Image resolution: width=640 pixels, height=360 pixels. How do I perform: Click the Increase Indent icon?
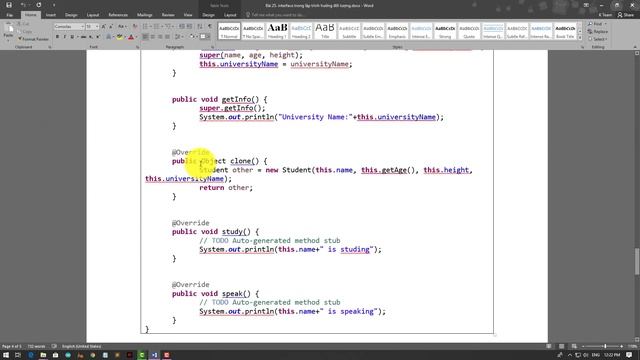click(x=189, y=27)
